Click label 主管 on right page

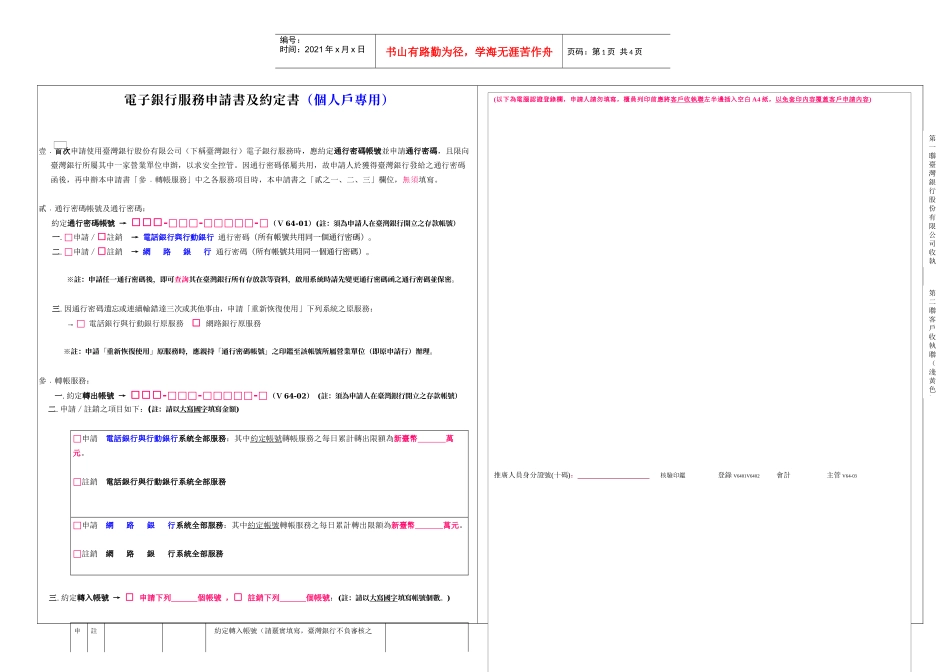point(834,476)
